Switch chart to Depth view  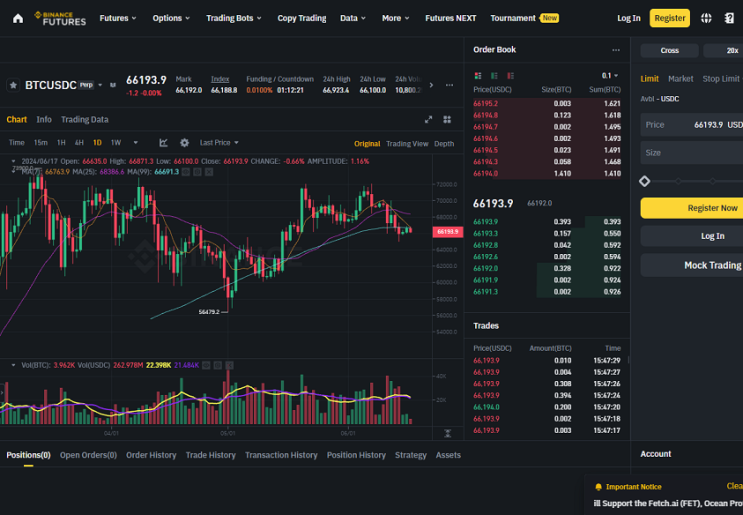pyautogui.click(x=444, y=144)
